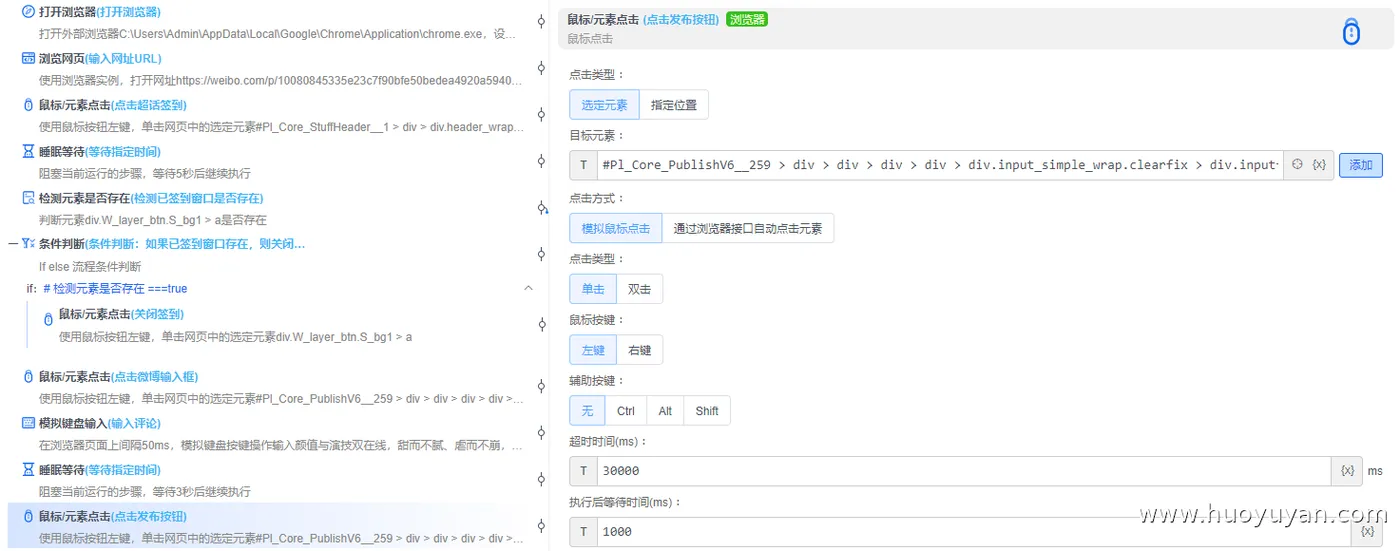Click the 添加 button next to target element
Screen dimensions: 1400x551
(1361, 165)
